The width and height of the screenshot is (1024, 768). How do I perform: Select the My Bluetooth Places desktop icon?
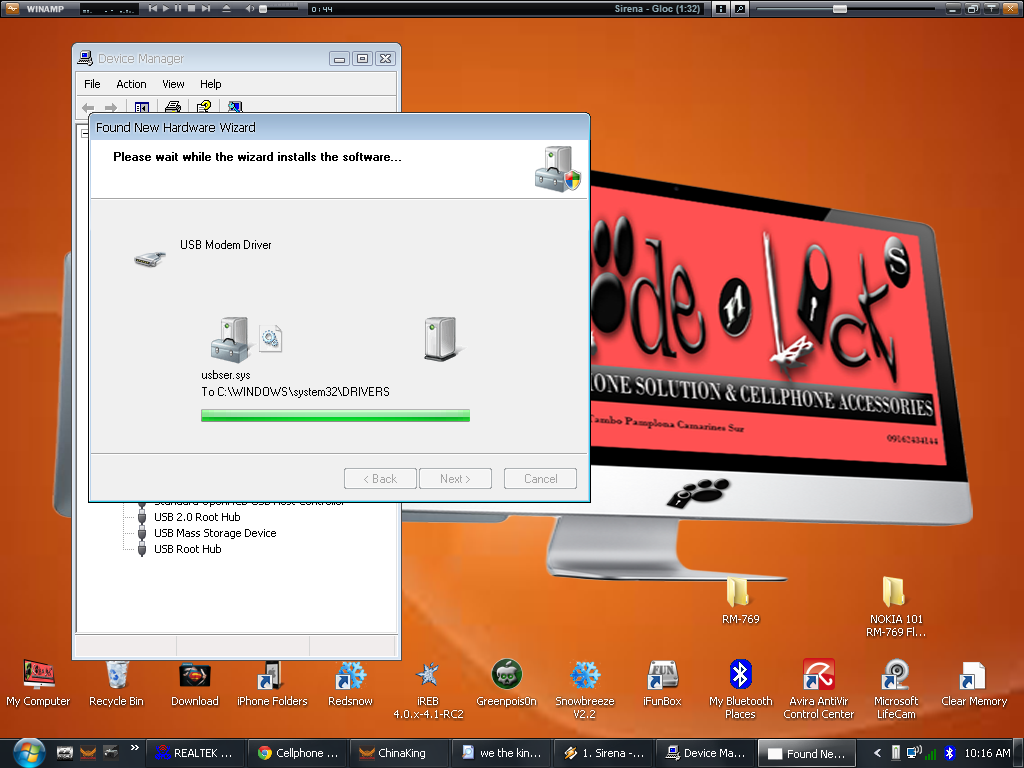coord(741,690)
